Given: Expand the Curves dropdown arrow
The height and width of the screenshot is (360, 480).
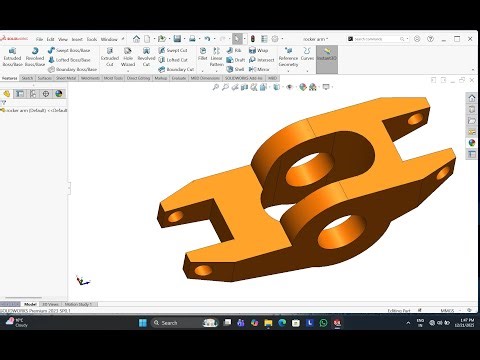Looking at the screenshot, I should click(307, 71).
